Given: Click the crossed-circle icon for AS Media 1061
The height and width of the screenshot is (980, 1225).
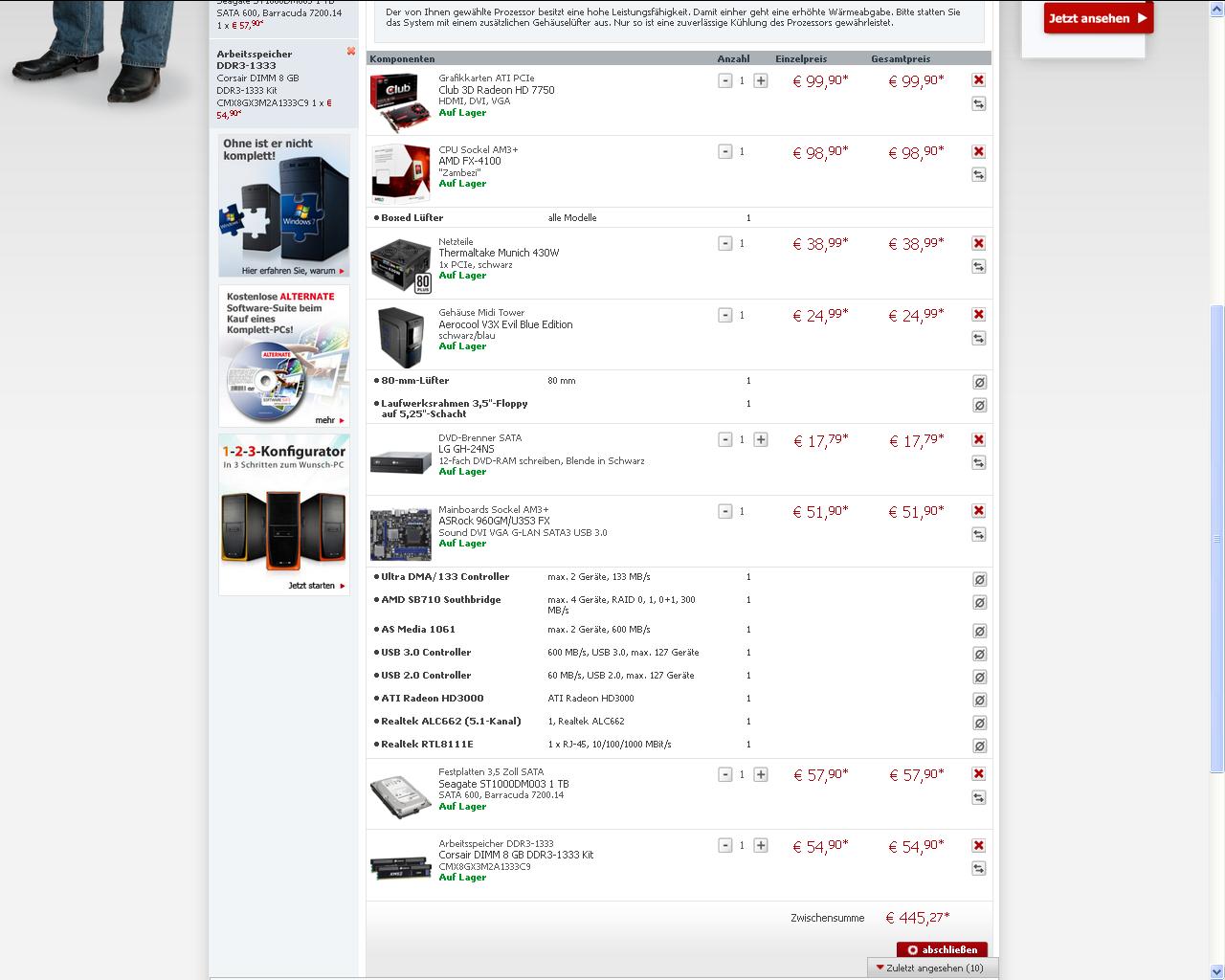Looking at the screenshot, I should (x=979, y=631).
